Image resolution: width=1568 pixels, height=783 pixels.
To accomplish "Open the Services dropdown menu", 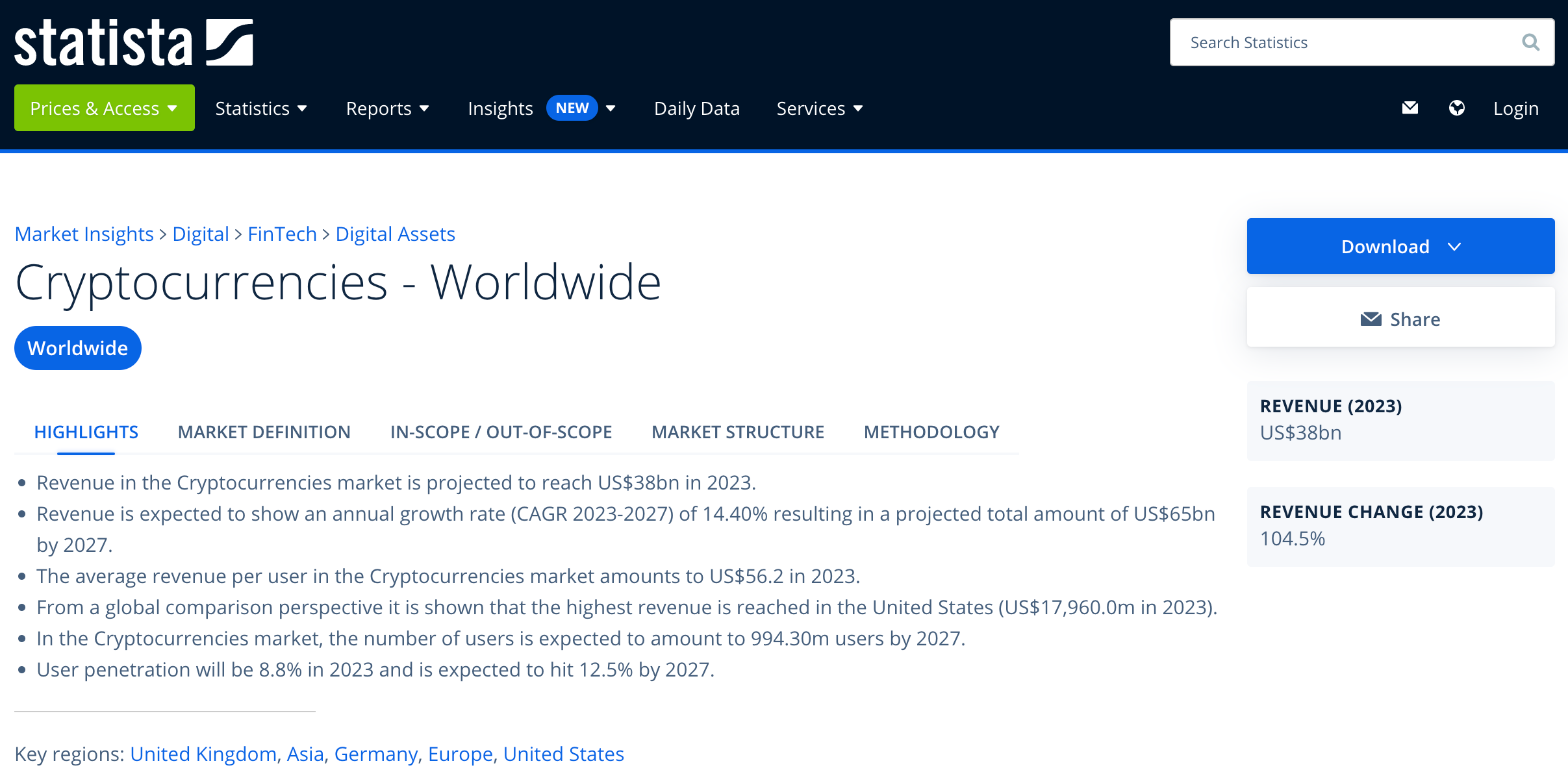I will tap(819, 108).
